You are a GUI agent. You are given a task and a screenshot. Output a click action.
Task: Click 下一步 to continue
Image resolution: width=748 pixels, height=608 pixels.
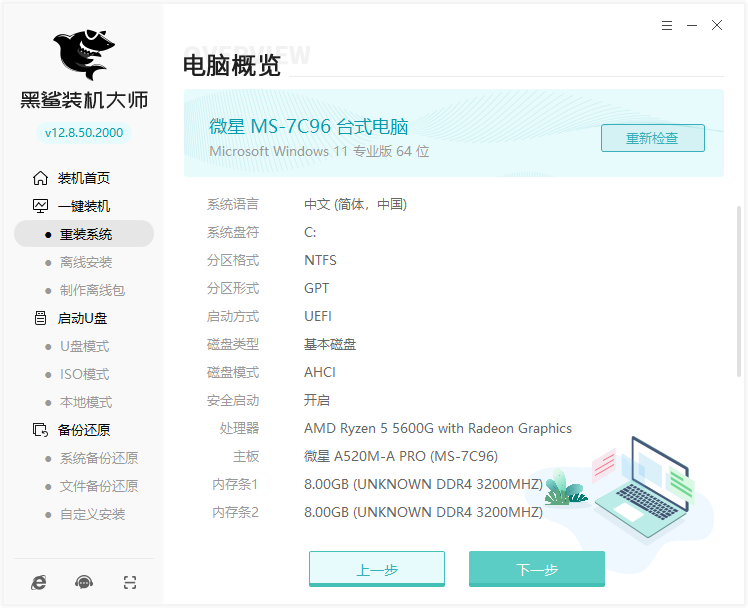[537, 569]
